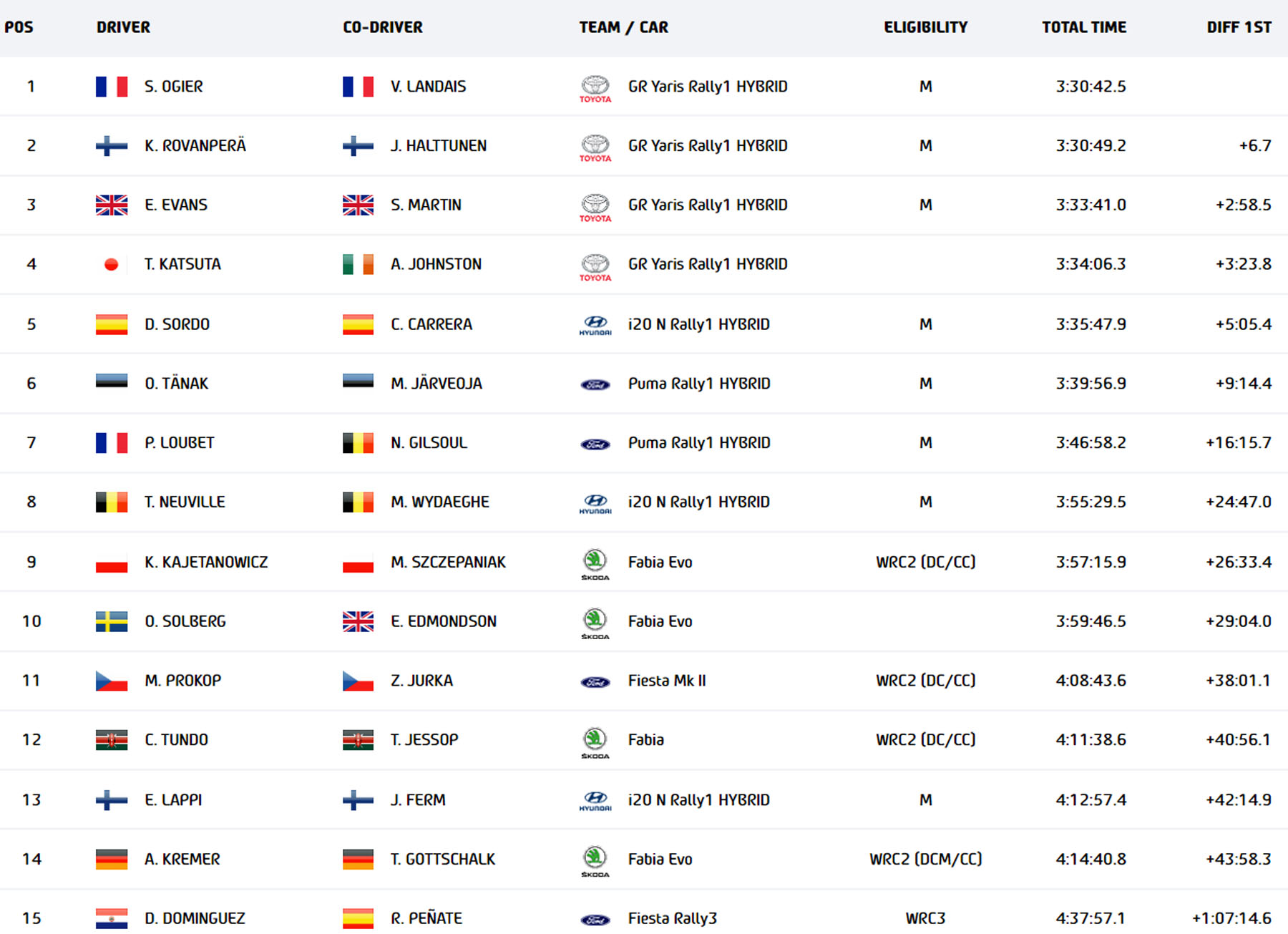Screen dimensions: 1288x934
Task: Click the Irish flag beside A. Johnston
Action: click(x=358, y=265)
